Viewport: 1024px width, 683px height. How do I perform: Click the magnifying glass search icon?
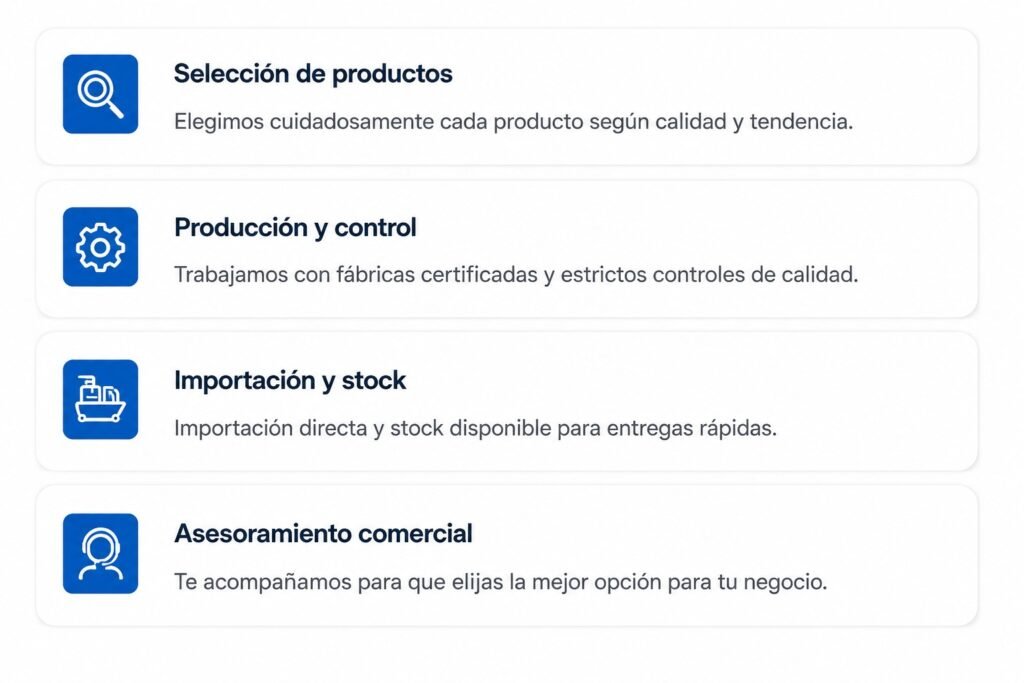[x=100, y=94]
